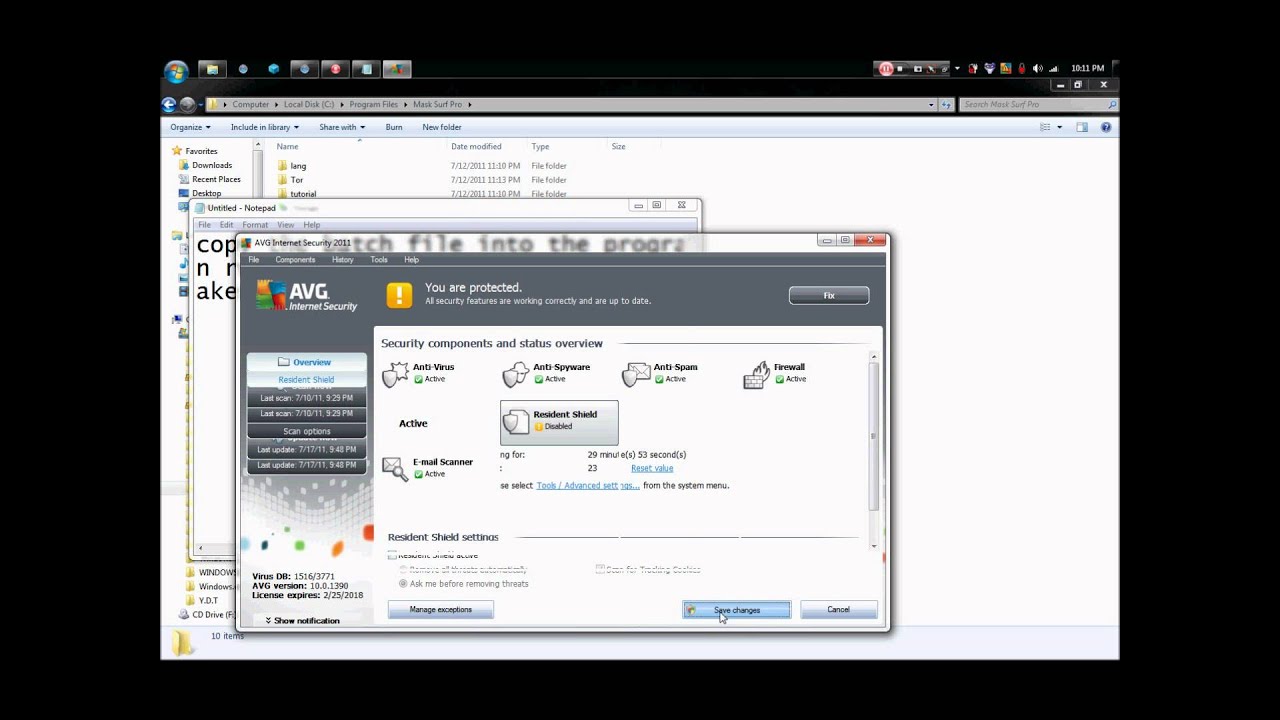
Task: Show hidden tray icons arrow
Action: (957, 69)
